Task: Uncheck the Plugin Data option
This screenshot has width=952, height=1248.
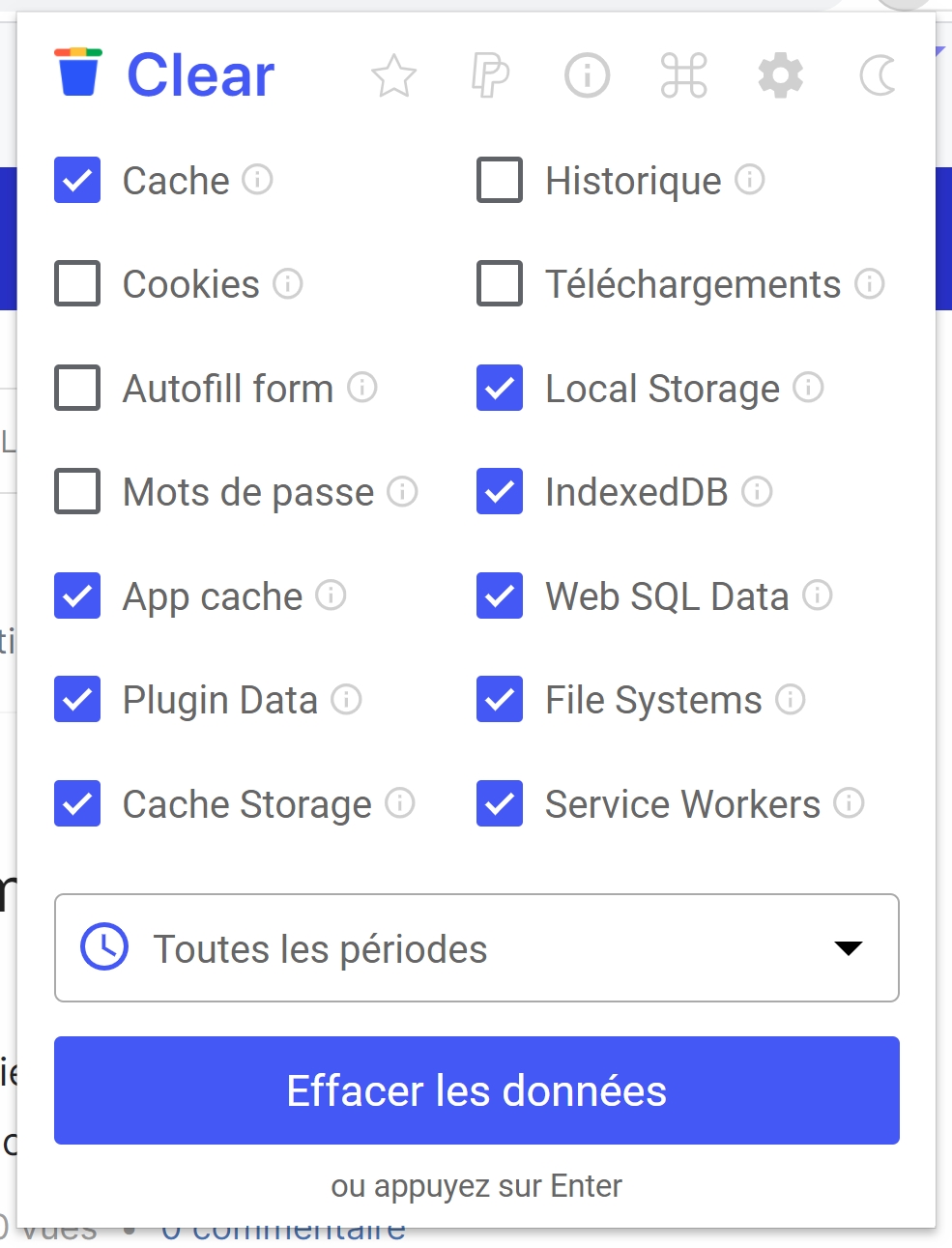Action: click(x=77, y=699)
